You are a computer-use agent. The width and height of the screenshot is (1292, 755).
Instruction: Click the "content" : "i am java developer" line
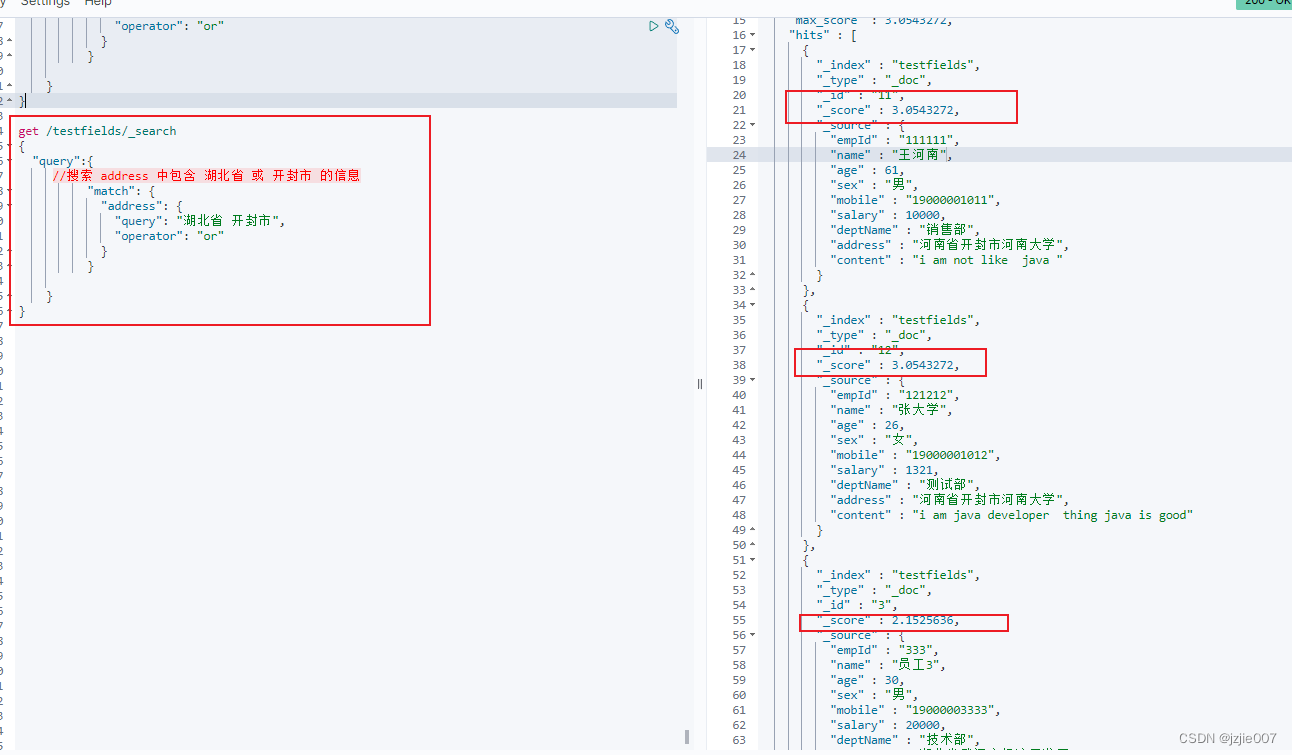(1012, 515)
